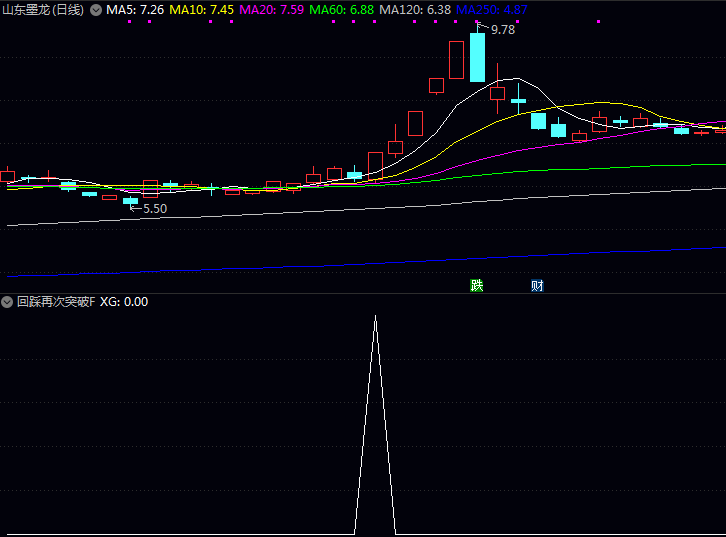The image size is (726, 537).
Task: Click the divider between price and indicator panels
Action: (x=363, y=293)
